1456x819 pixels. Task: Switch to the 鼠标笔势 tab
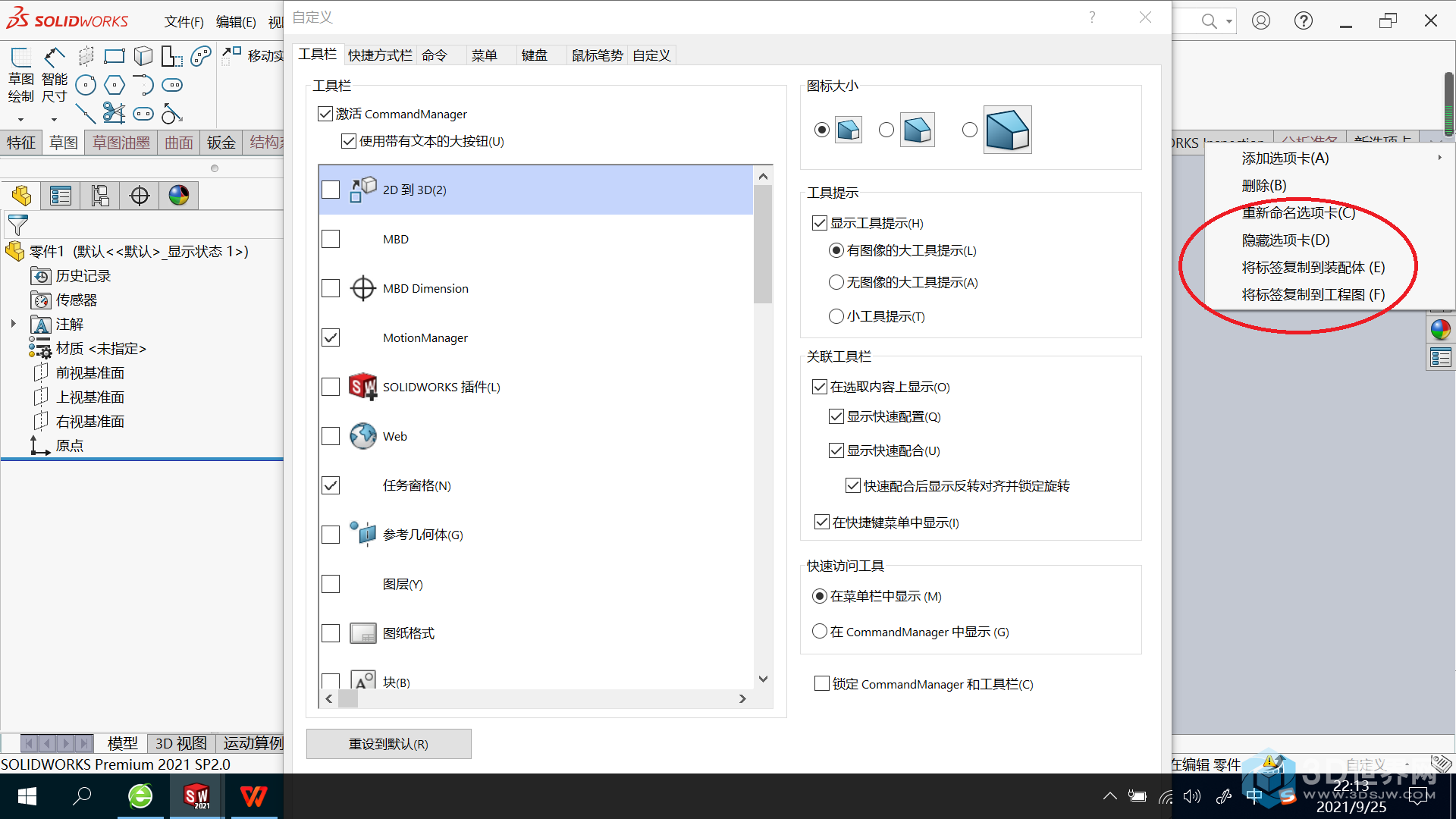pos(597,55)
